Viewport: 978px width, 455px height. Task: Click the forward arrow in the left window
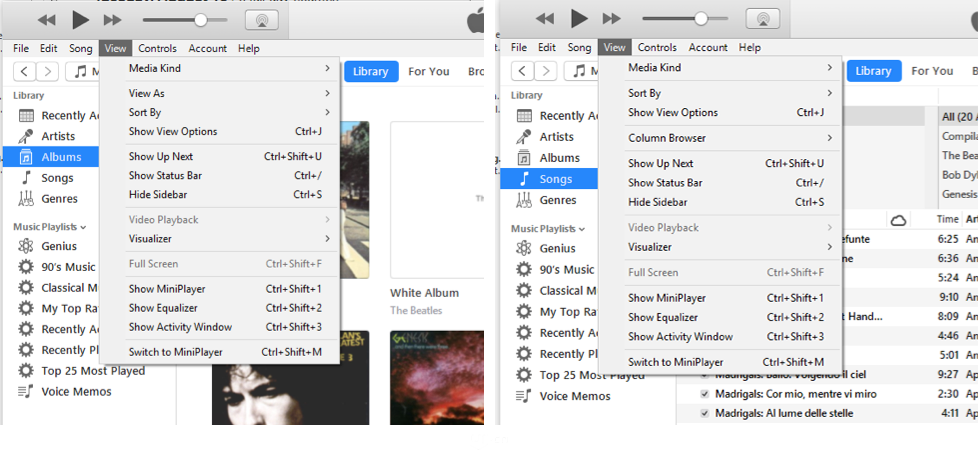click(x=47, y=71)
